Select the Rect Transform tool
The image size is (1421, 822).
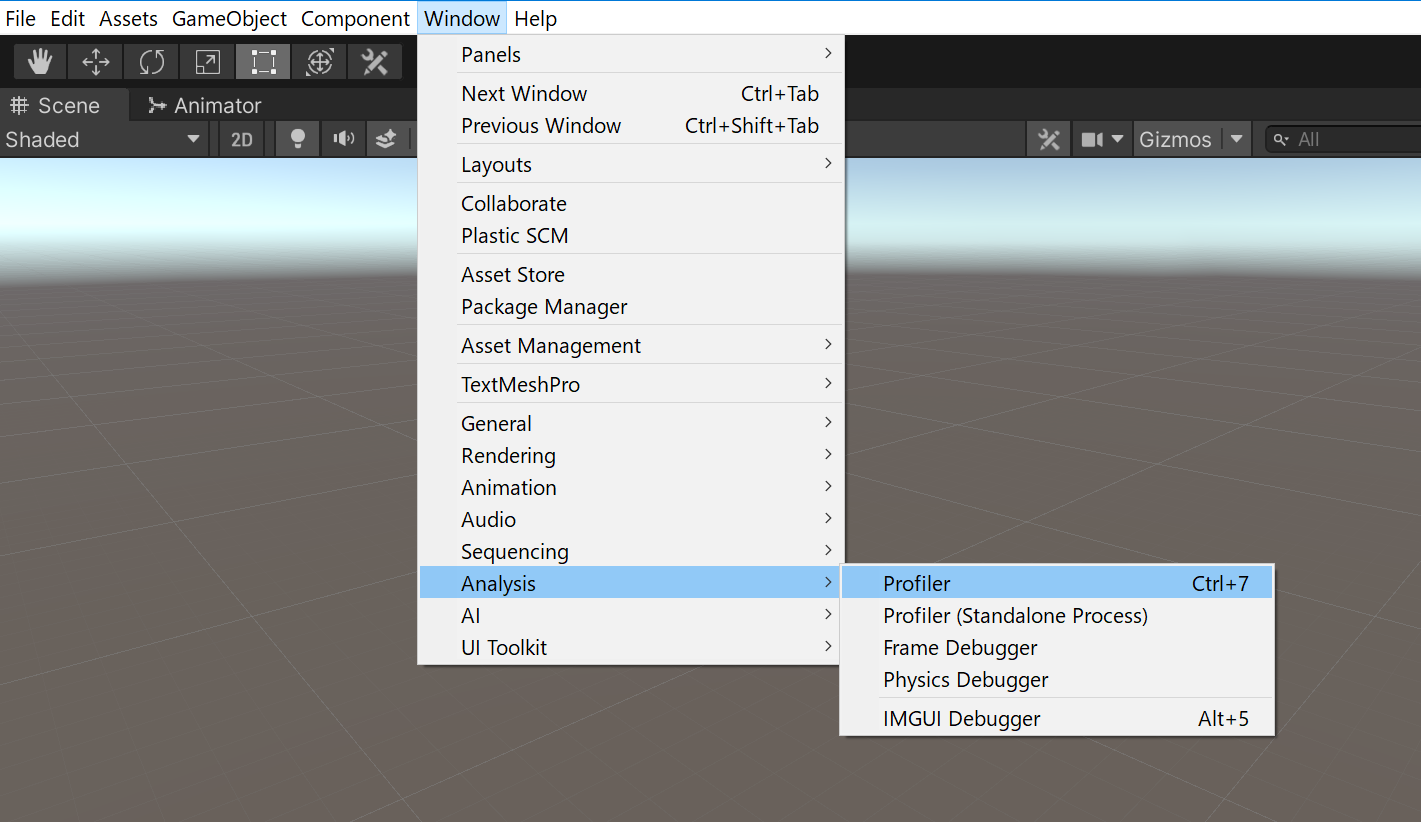(x=262, y=61)
